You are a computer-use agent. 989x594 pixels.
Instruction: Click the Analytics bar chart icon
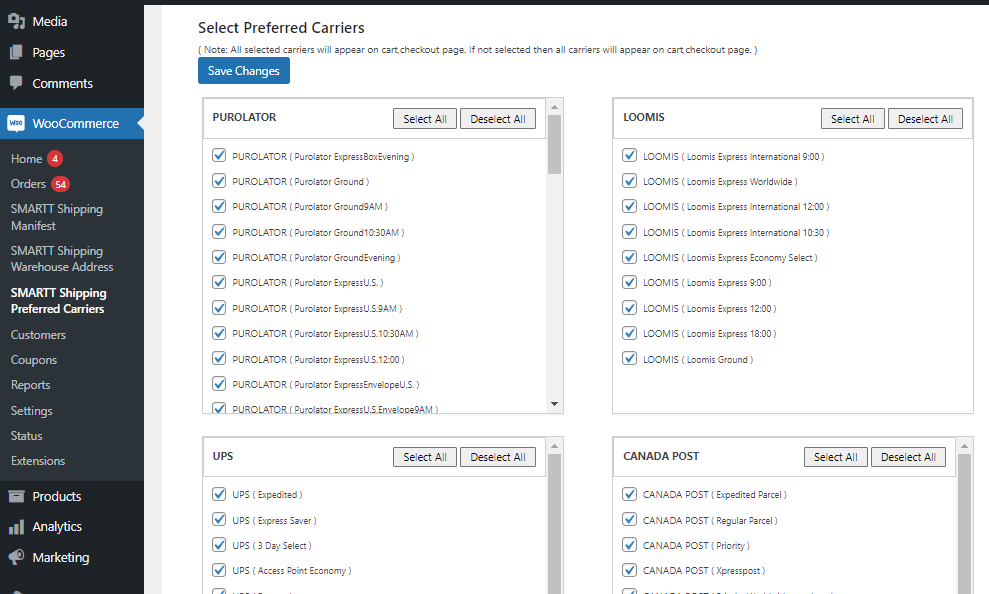(16, 527)
